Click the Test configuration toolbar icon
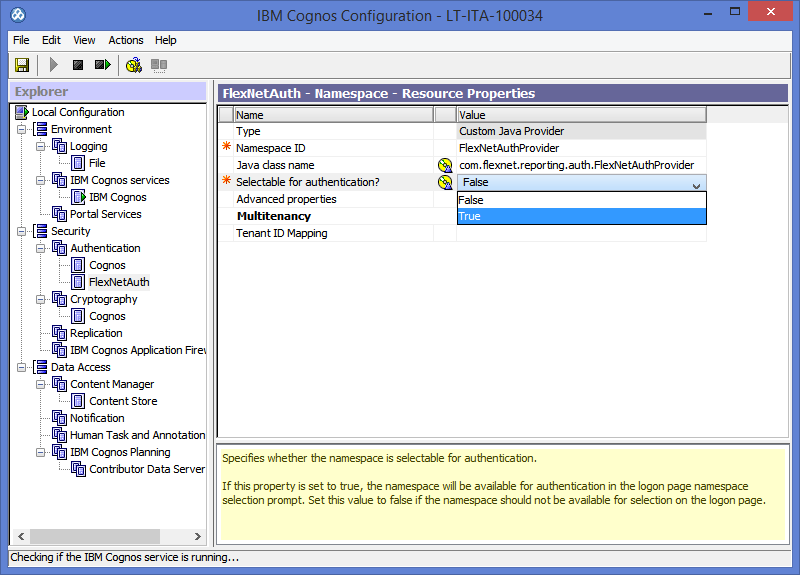The image size is (800, 575). coord(134,65)
